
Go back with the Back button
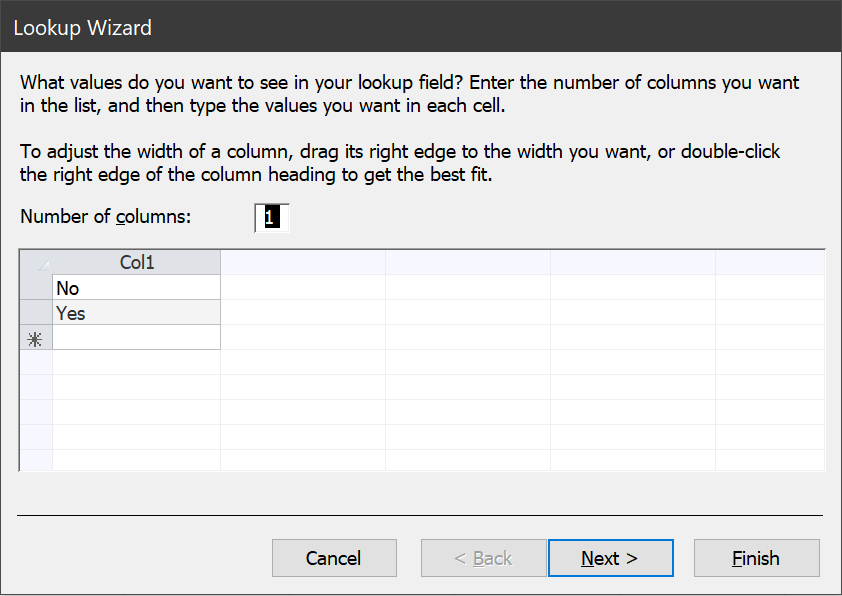(x=483, y=558)
